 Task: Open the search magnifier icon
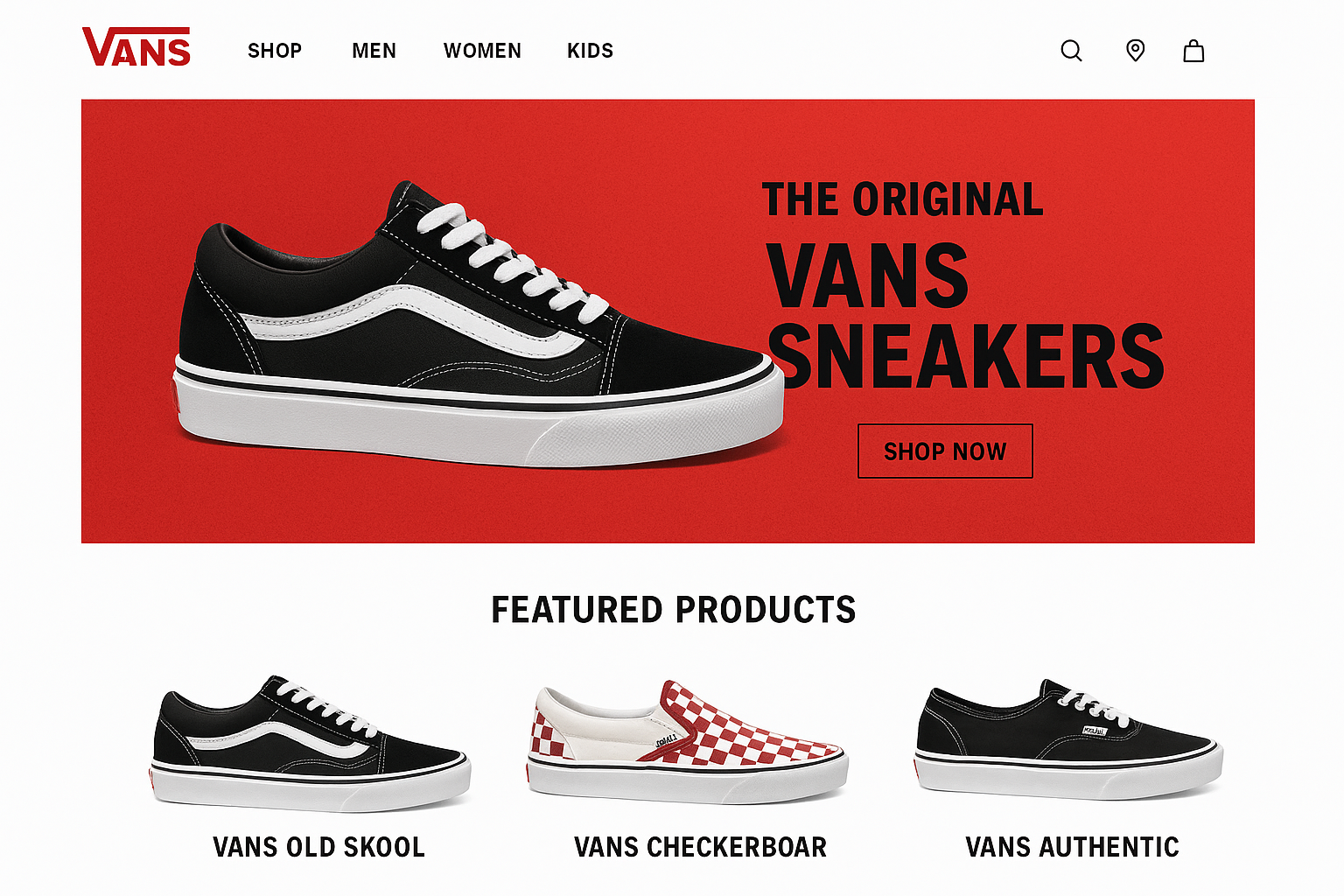(1071, 51)
